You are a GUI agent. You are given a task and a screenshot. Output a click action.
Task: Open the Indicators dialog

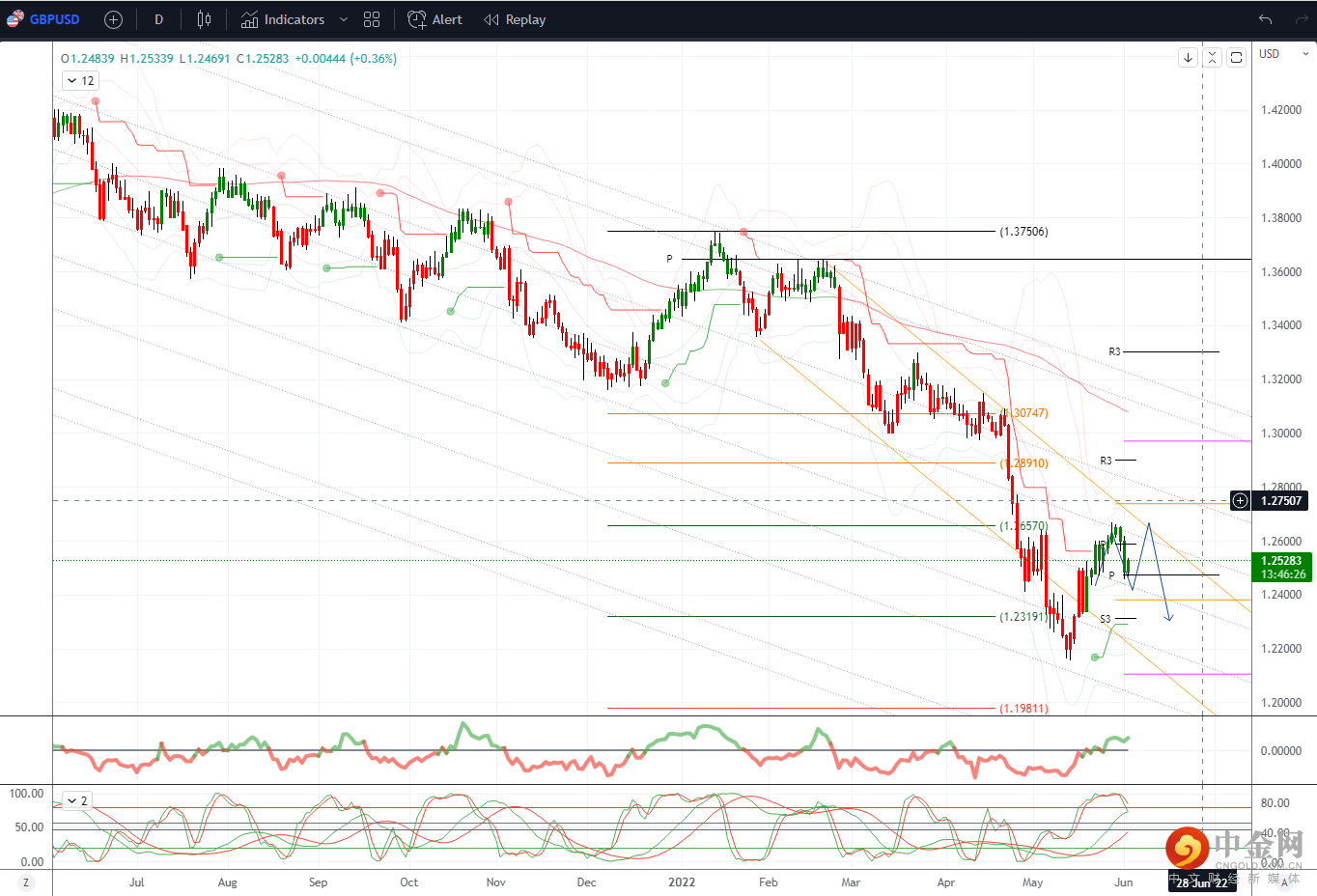click(x=283, y=19)
